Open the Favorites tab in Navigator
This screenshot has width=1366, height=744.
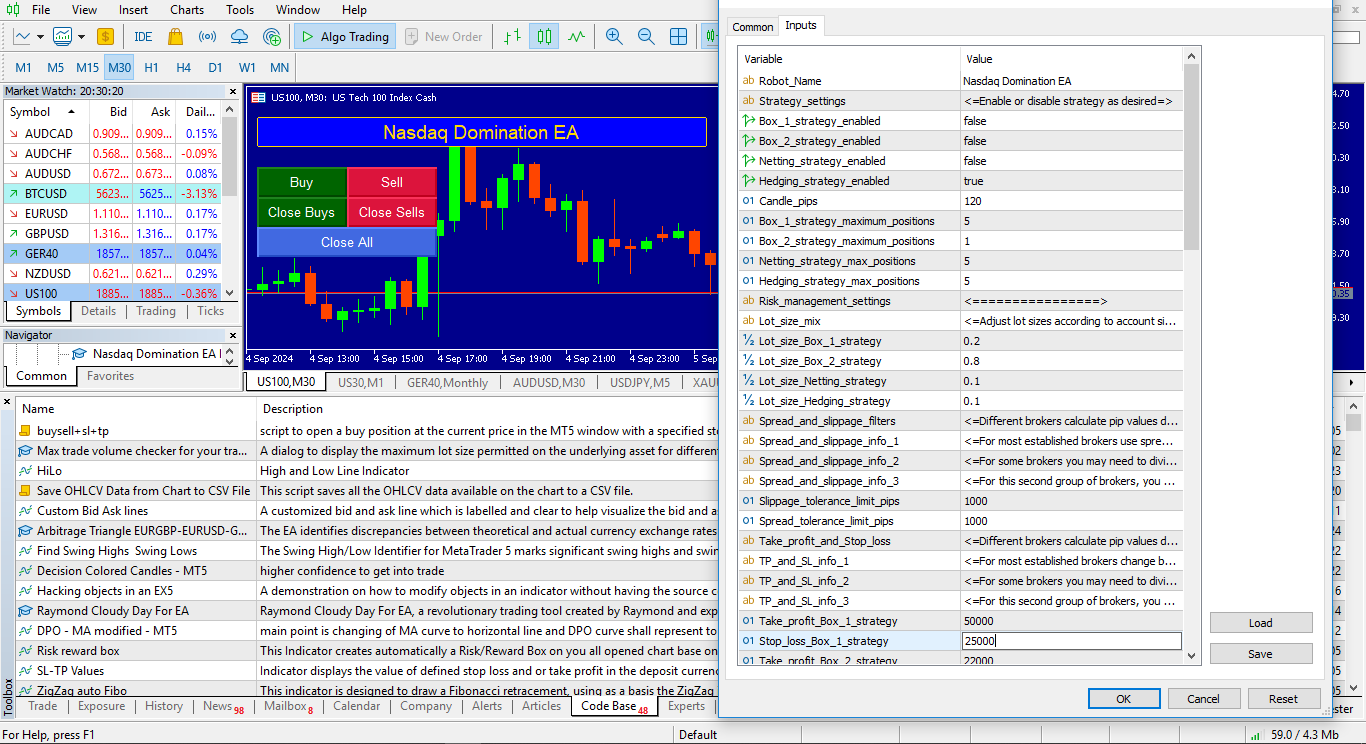tap(110, 376)
